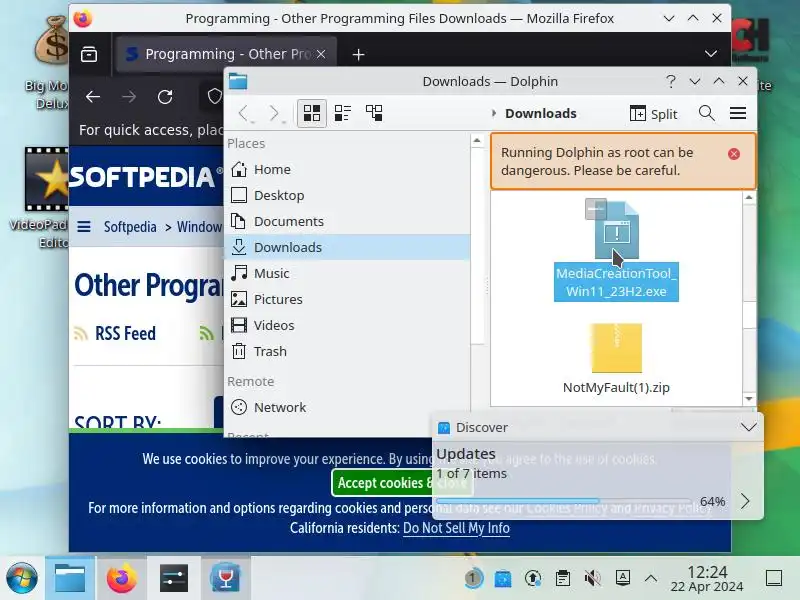Switch to Firefox from taskbar

pyautogui.click(x=121, y=578)
